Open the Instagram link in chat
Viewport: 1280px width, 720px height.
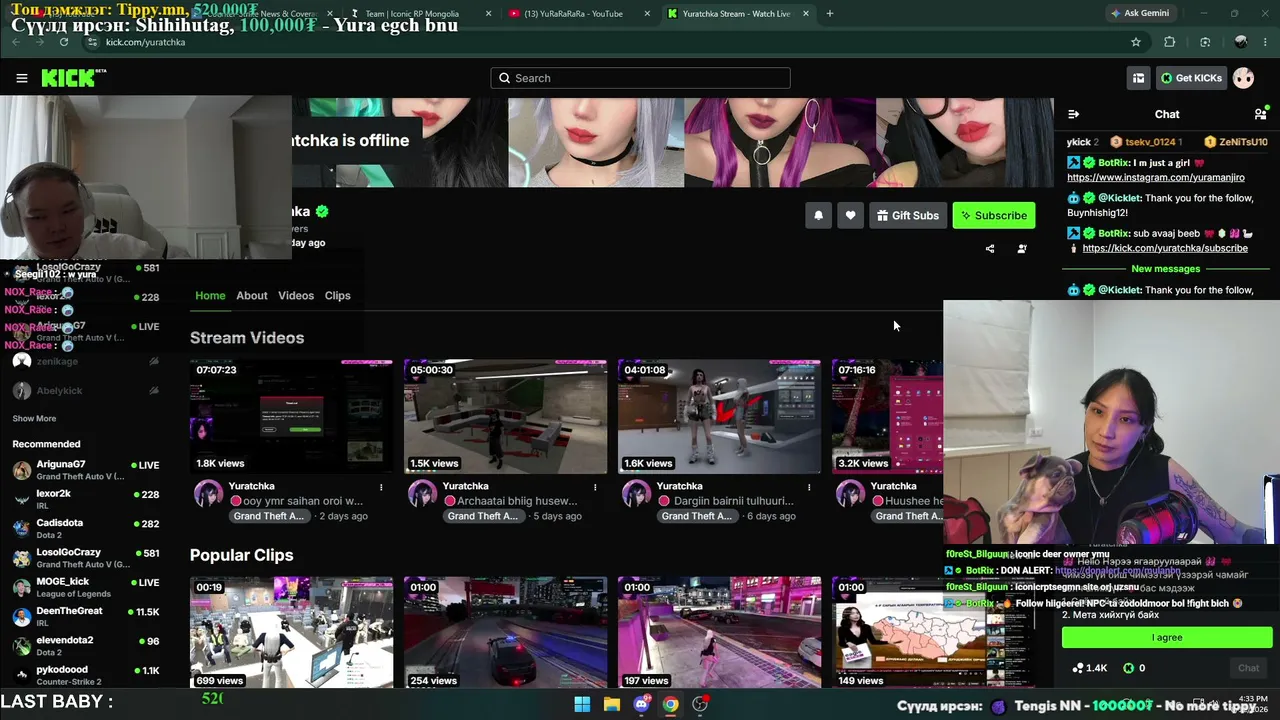[1155, 177]
